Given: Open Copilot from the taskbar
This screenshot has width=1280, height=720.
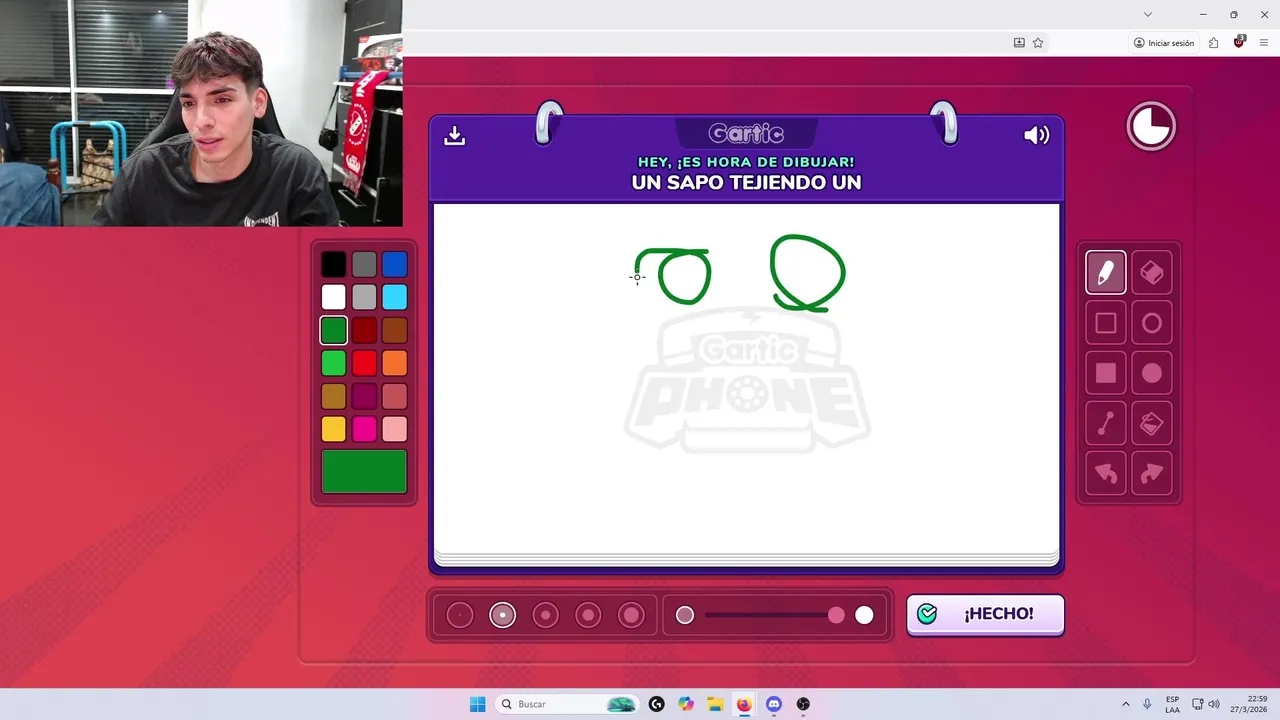Looking at the screenshot, I should (x=685, y=704).
